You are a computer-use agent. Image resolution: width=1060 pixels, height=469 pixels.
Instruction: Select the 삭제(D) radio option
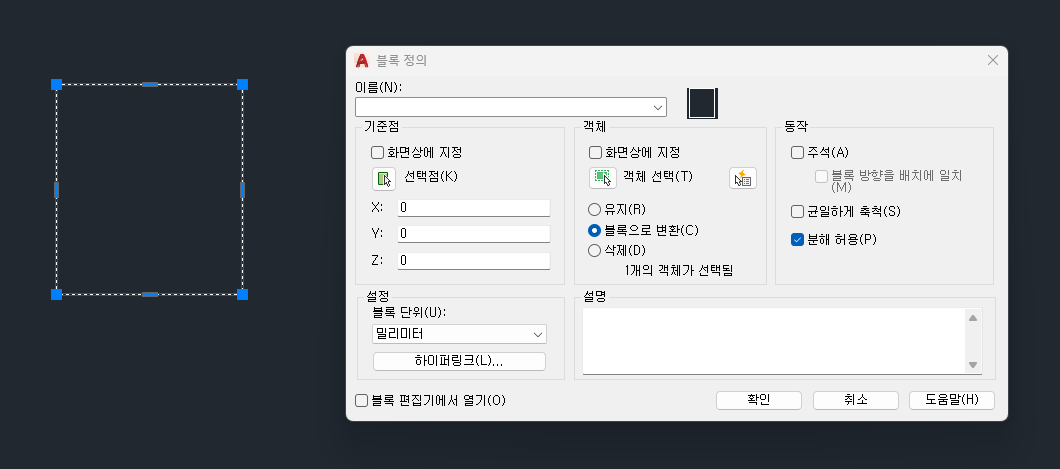(x=594, y=251)
